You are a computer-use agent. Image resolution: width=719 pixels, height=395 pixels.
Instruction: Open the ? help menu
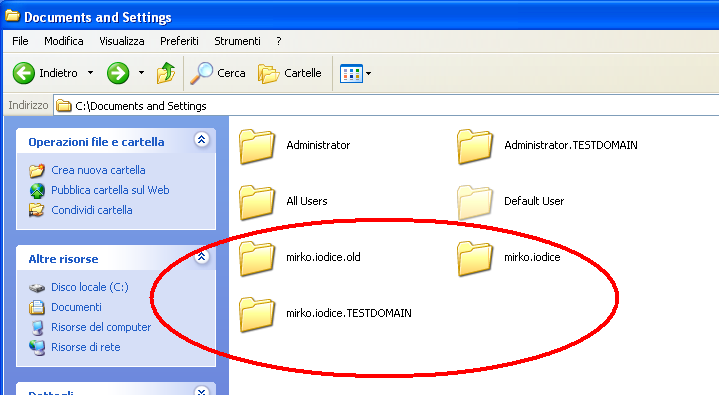[279, 41]
